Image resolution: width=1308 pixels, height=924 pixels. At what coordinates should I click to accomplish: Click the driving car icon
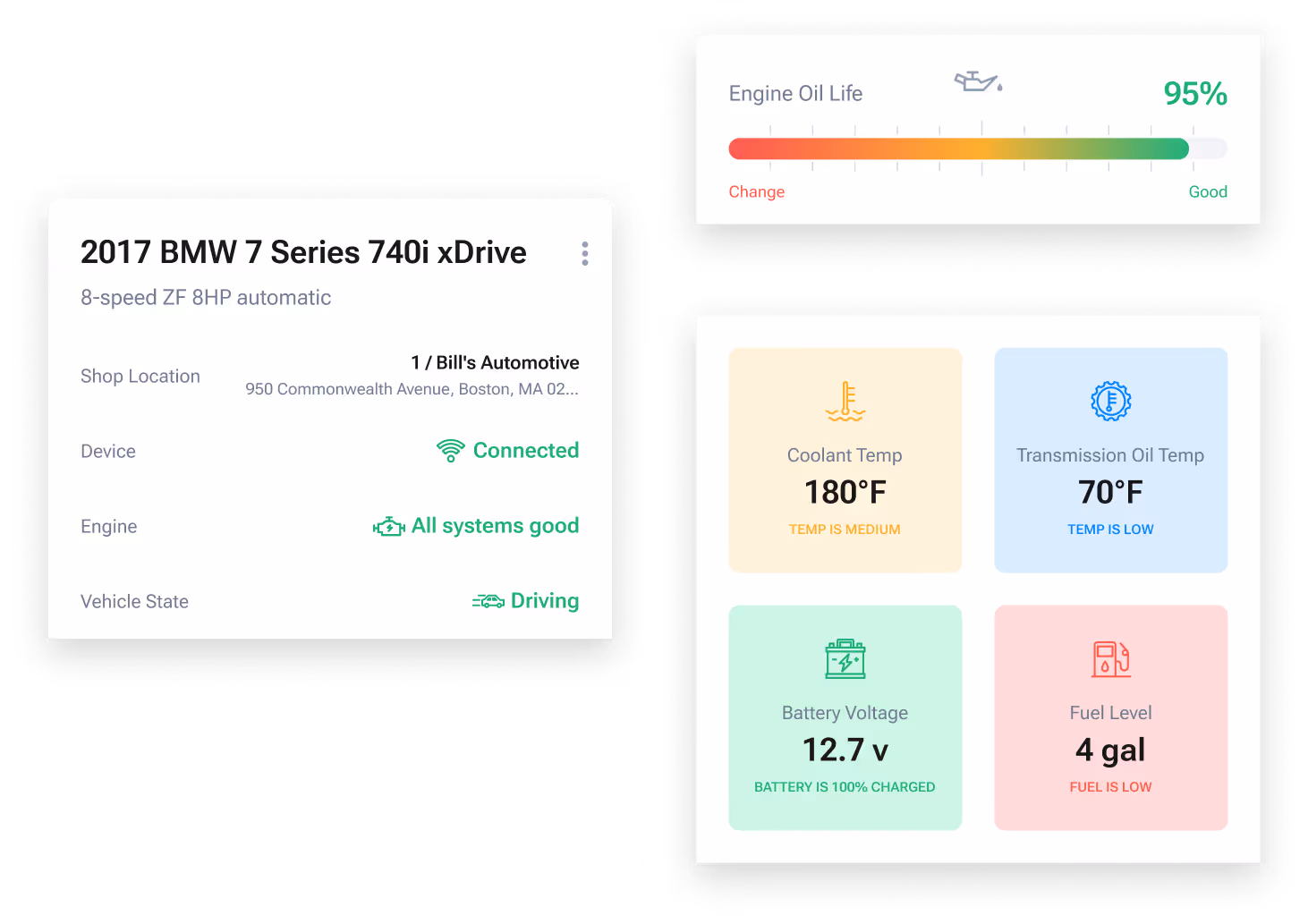[x=488, y=601]
